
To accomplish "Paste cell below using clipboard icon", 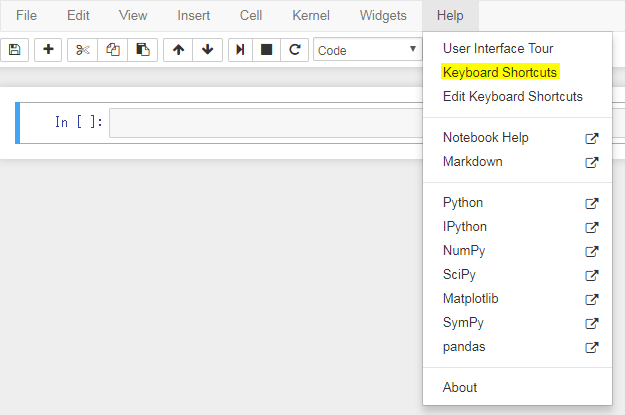I will (x=143, y=50).
